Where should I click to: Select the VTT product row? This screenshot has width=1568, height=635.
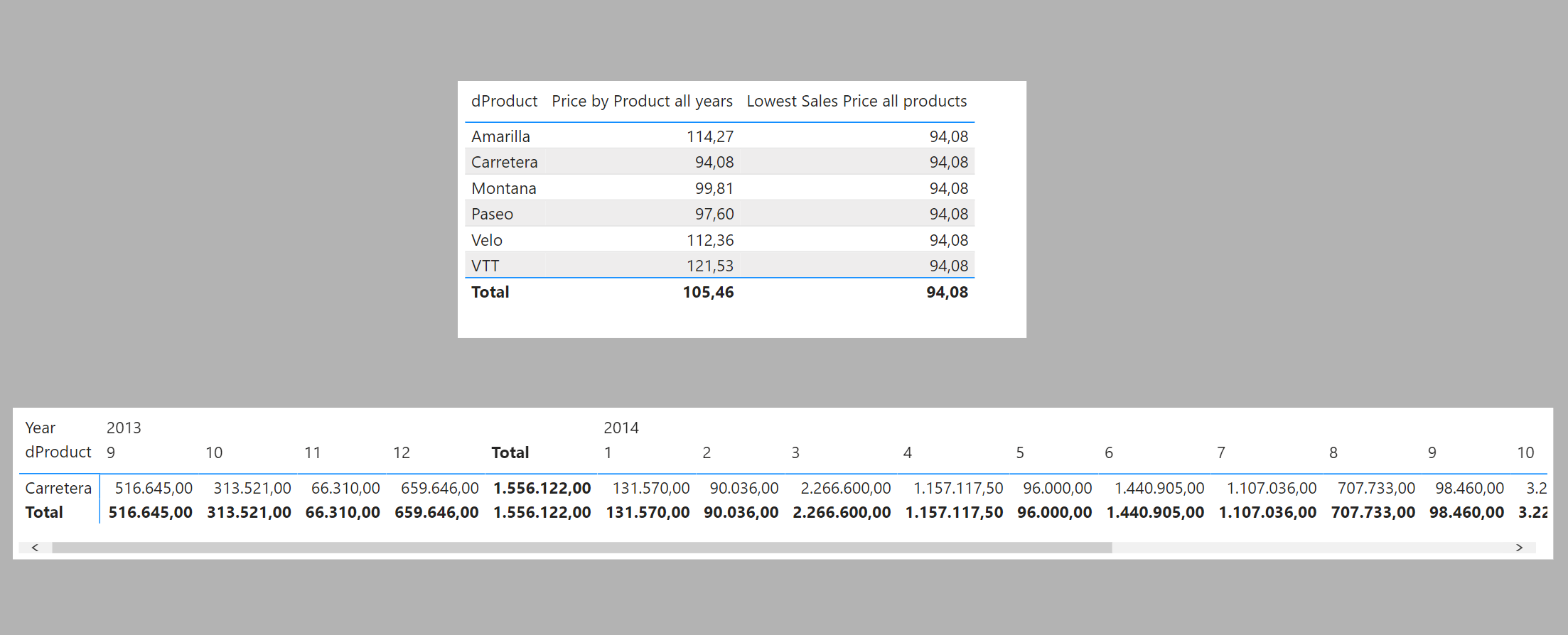point(719,266)
